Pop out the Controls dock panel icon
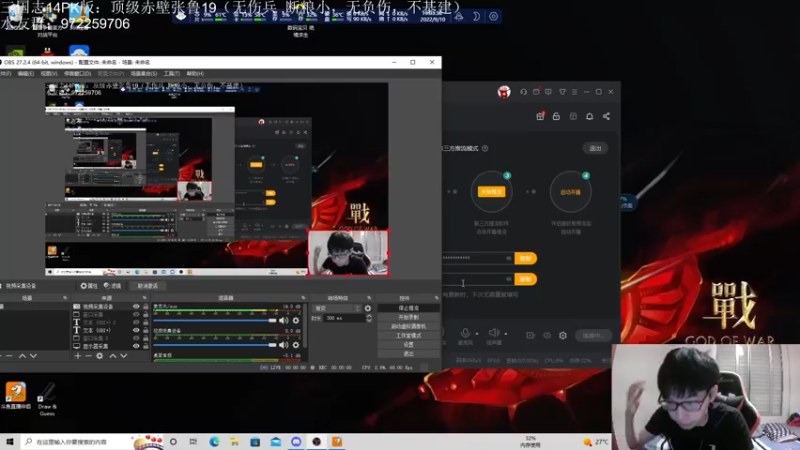This screenshot has height=450, width=800. 436,298
